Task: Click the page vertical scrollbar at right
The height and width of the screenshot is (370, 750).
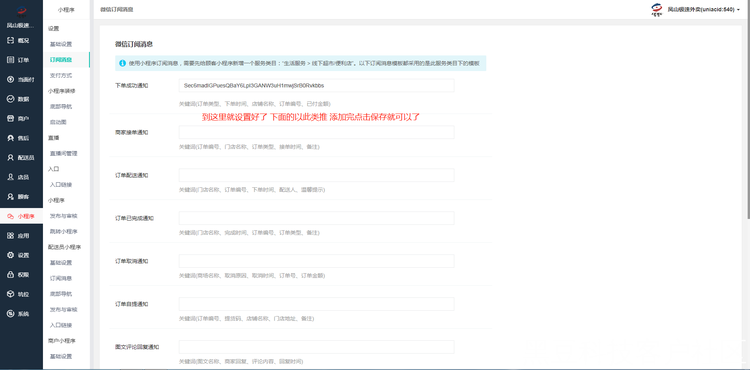Action: tap(748, 110)
